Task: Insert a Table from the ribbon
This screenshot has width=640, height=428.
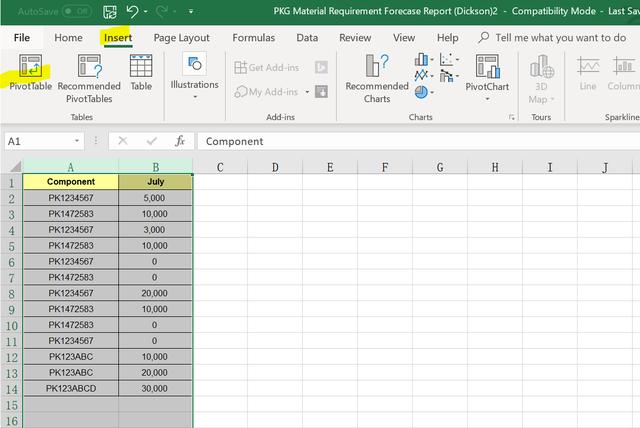Action: click(141, 72)
